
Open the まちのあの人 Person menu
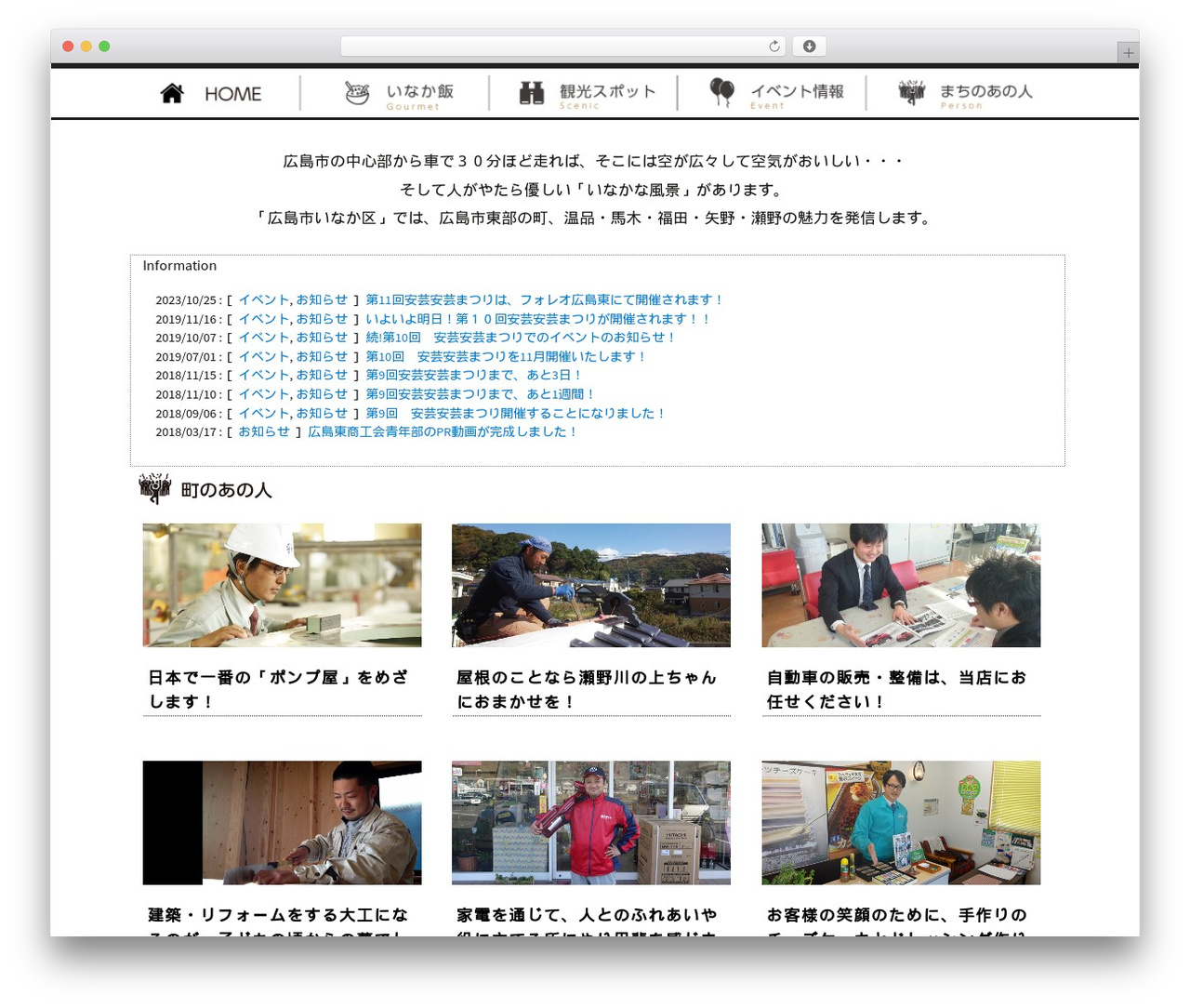(964, 94)
